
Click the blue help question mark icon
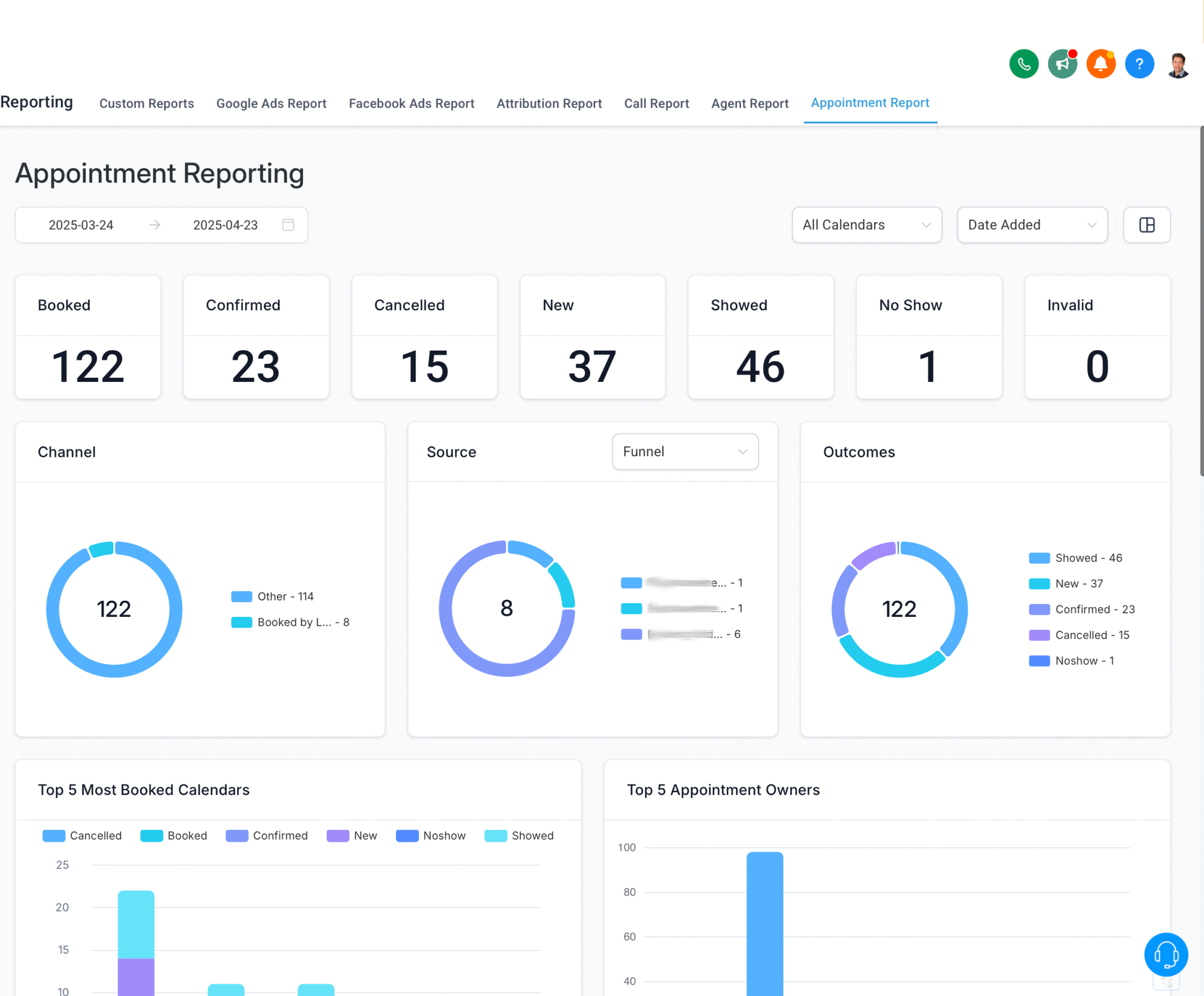(x=1139, y=64)
